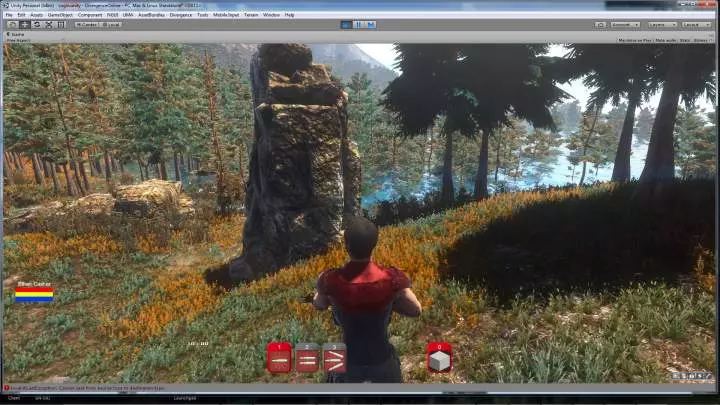Open the GameObject menu
Image resolution: width=720 pixels, height=405 pixels.
click(x=60, y=15)
